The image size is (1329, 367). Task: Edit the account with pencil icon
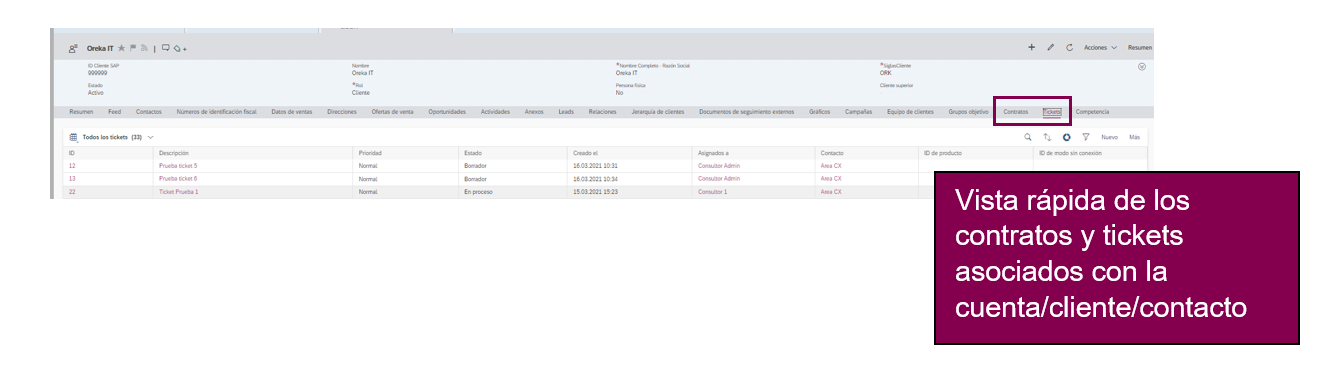pyautogui.click(x=1051, y=48)
